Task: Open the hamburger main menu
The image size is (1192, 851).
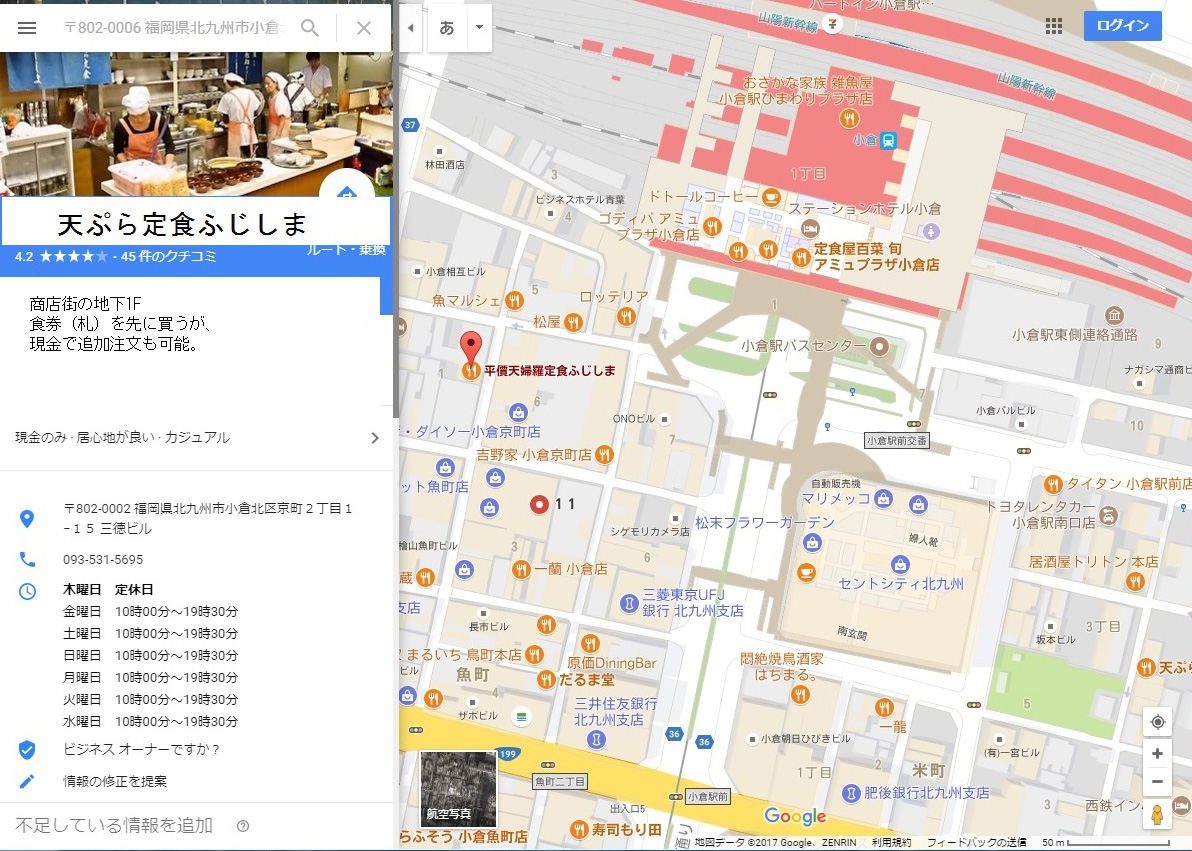Action: click(27, 28)
